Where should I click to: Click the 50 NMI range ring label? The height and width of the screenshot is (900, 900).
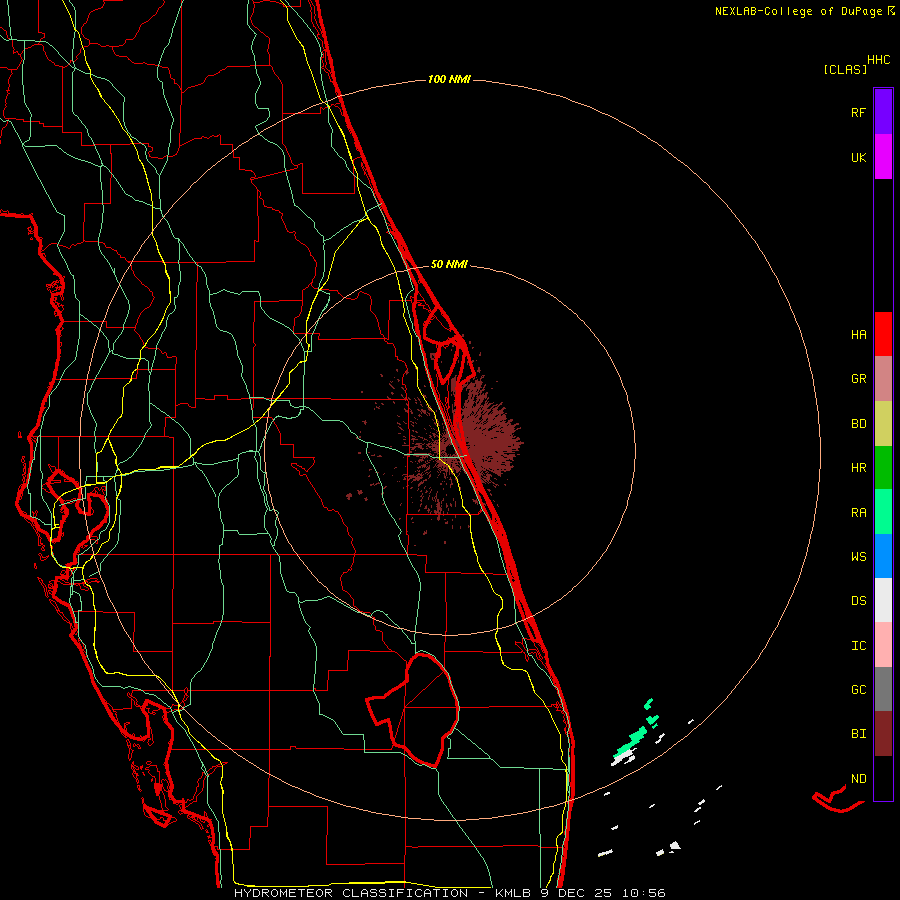[x=449, y=265]
